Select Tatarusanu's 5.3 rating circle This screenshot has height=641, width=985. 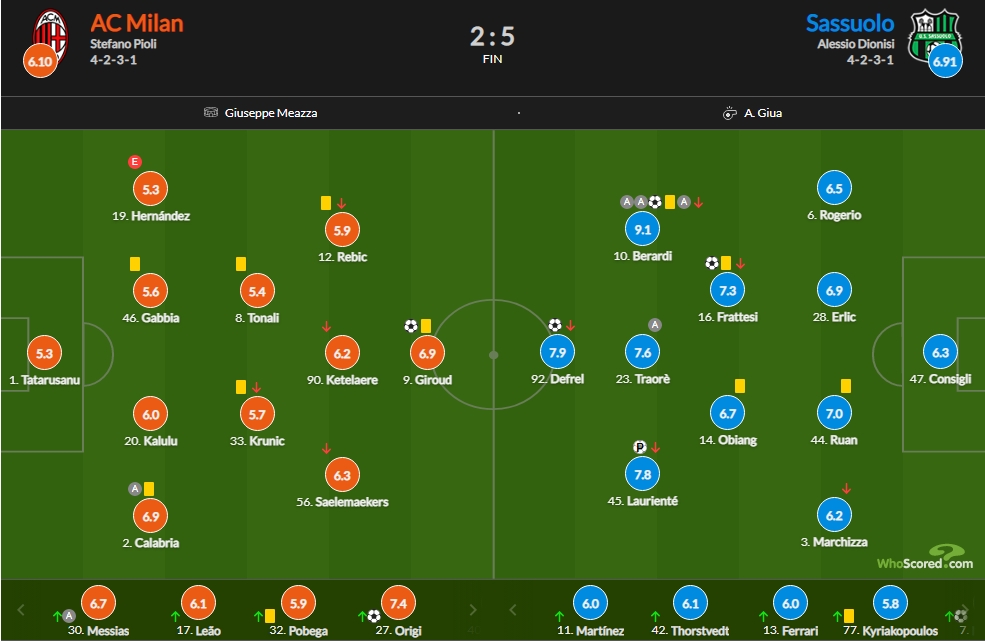[45, 353]
